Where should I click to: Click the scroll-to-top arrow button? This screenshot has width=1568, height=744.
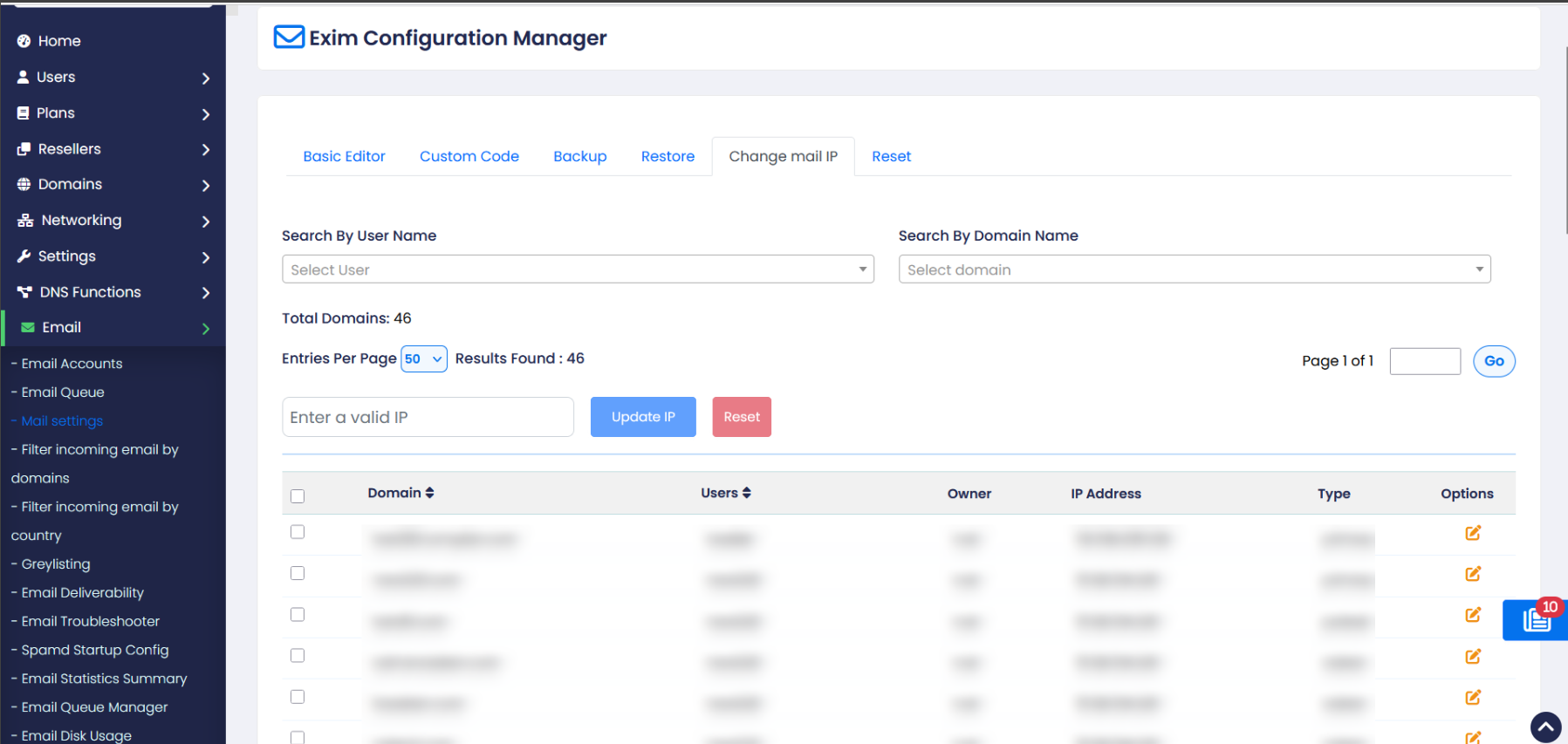pos(1545,727)
